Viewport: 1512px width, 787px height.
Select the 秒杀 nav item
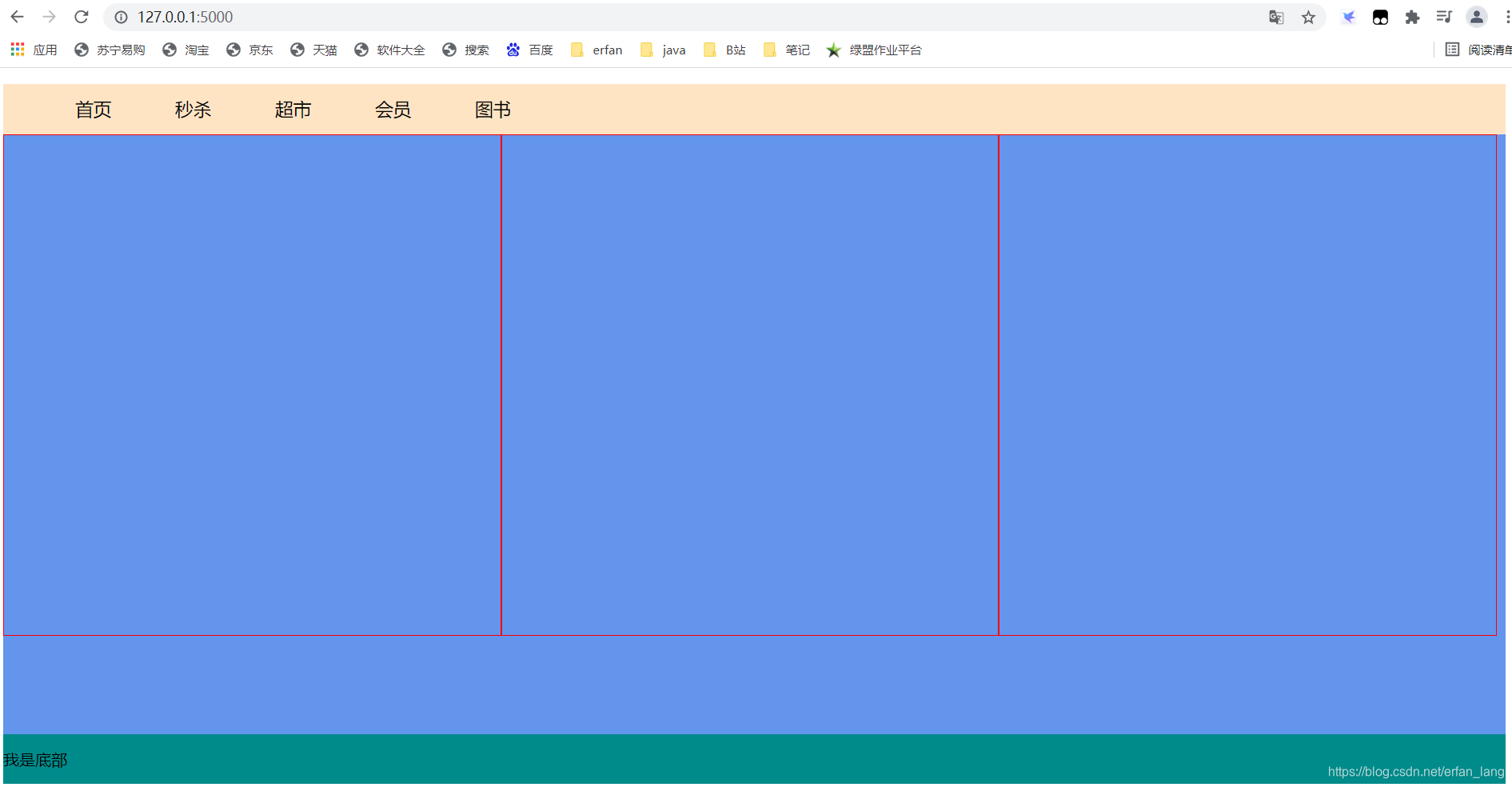[193, 110]
